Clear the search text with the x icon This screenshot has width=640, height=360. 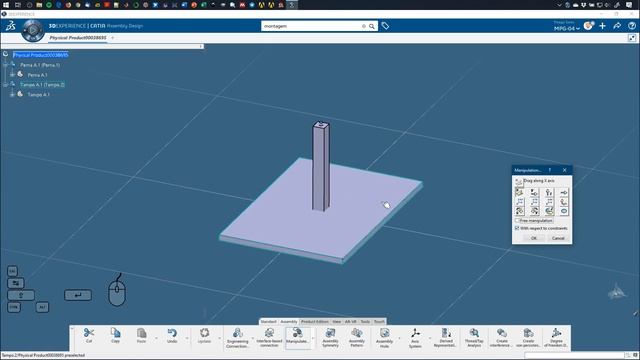click(364, 26)
